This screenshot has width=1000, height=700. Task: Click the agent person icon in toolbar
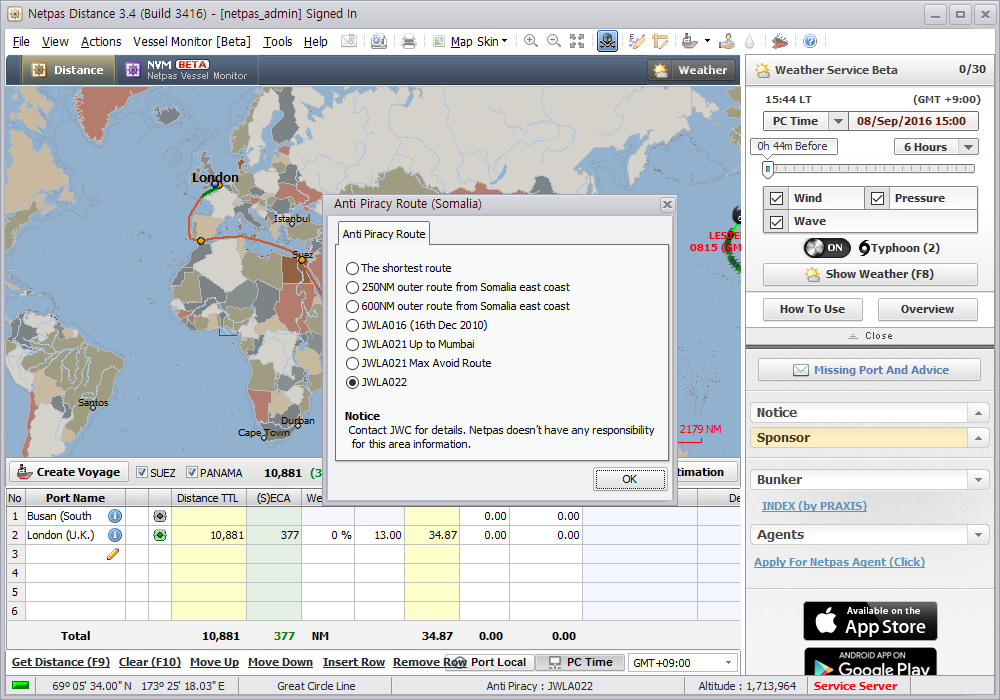pyautogui.click(x=726, y=41)
